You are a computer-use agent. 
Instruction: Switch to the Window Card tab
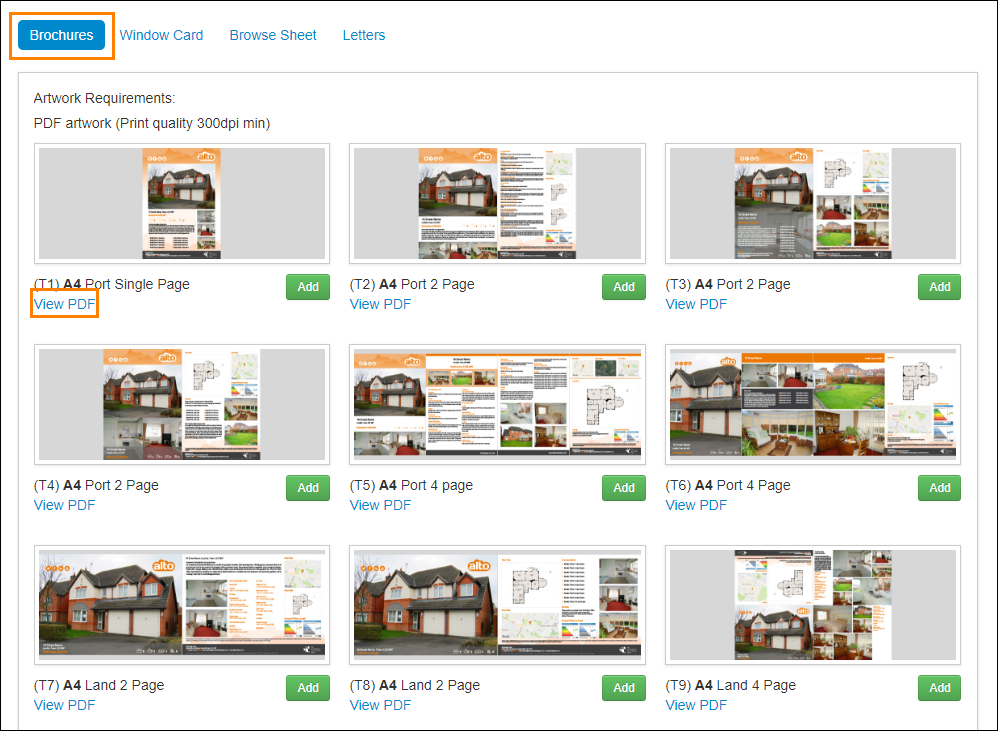(161, 35)
